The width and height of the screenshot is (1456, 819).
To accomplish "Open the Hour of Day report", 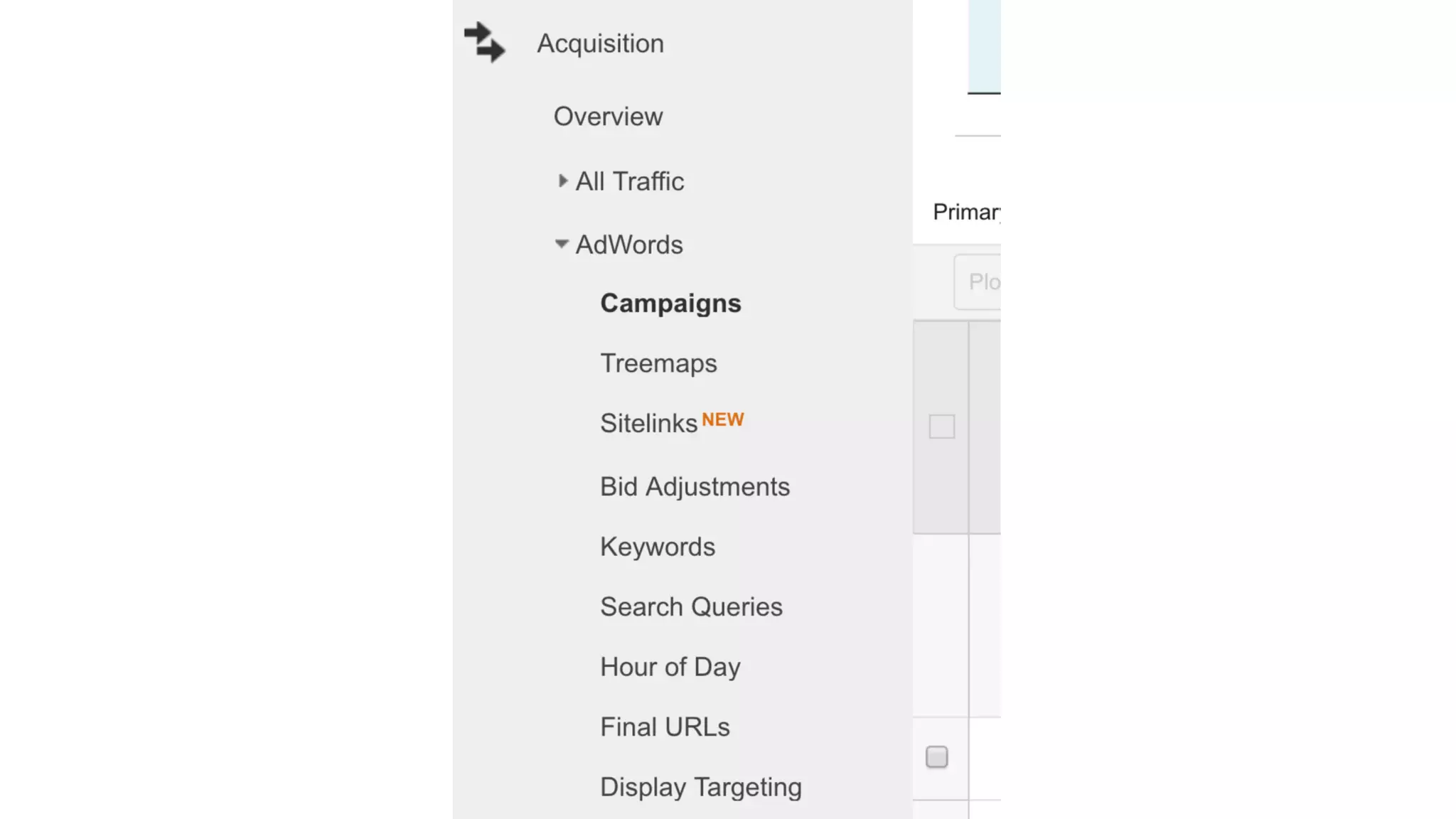I will [670, 667].
